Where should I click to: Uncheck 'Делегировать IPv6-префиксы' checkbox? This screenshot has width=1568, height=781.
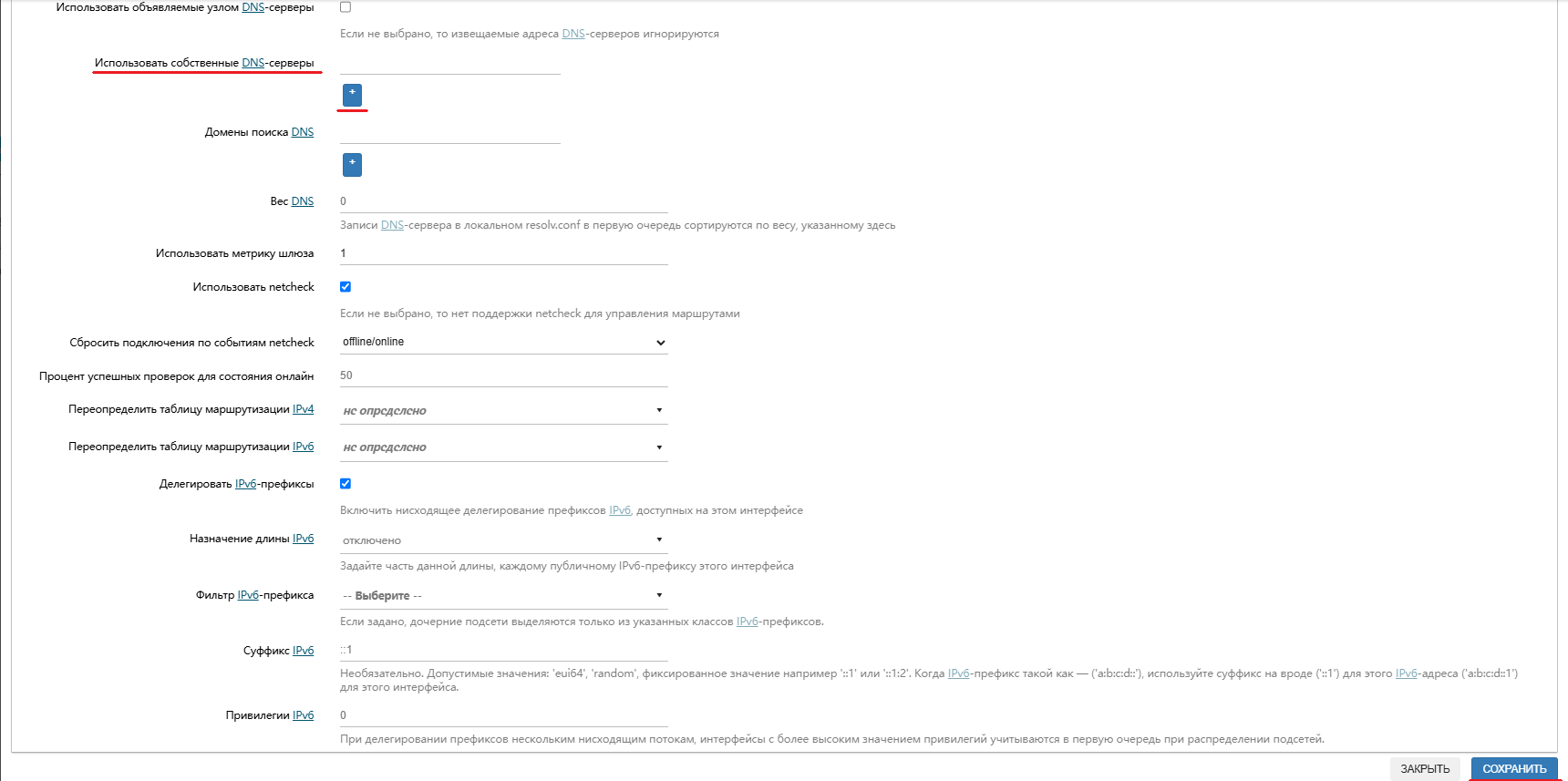pos(346,484)
